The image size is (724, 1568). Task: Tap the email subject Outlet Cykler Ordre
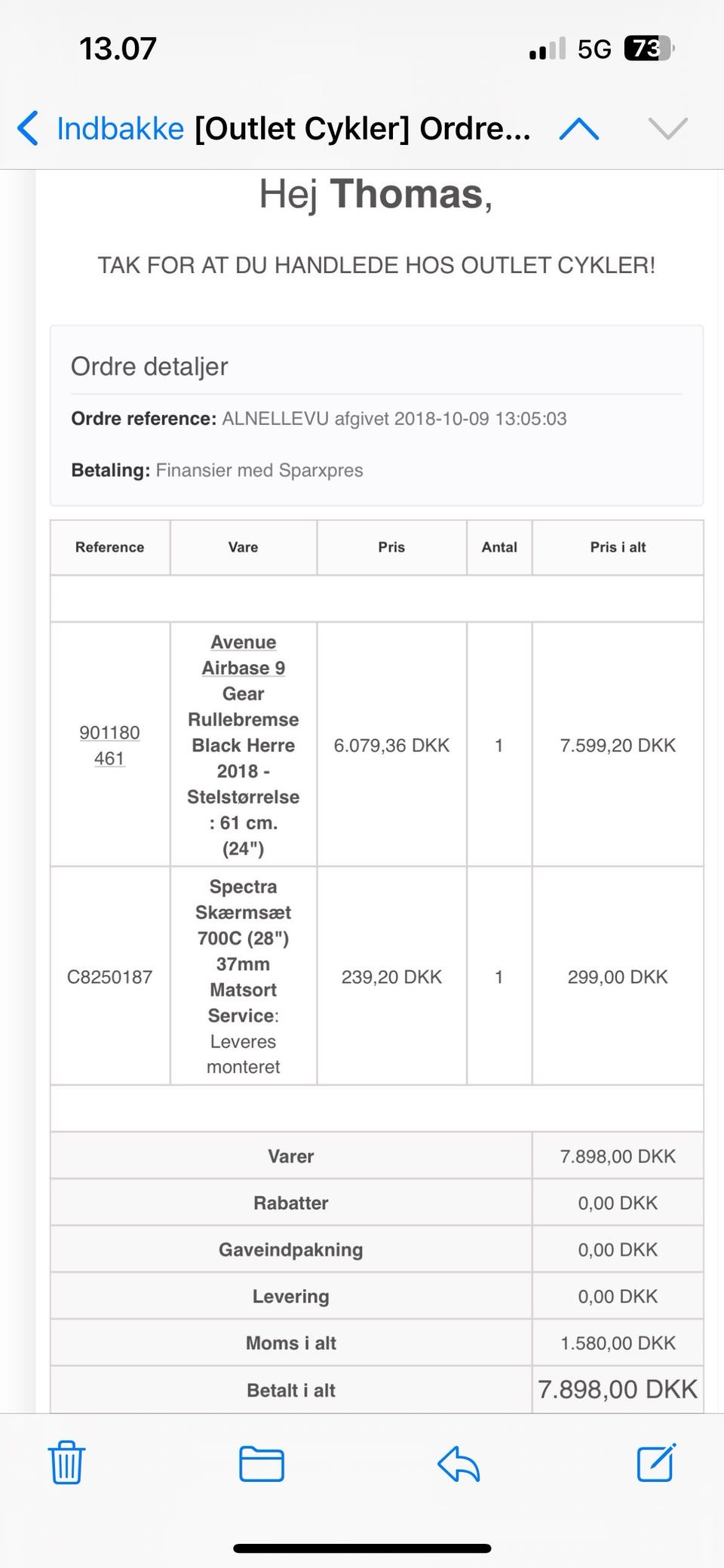click(362, 129)
